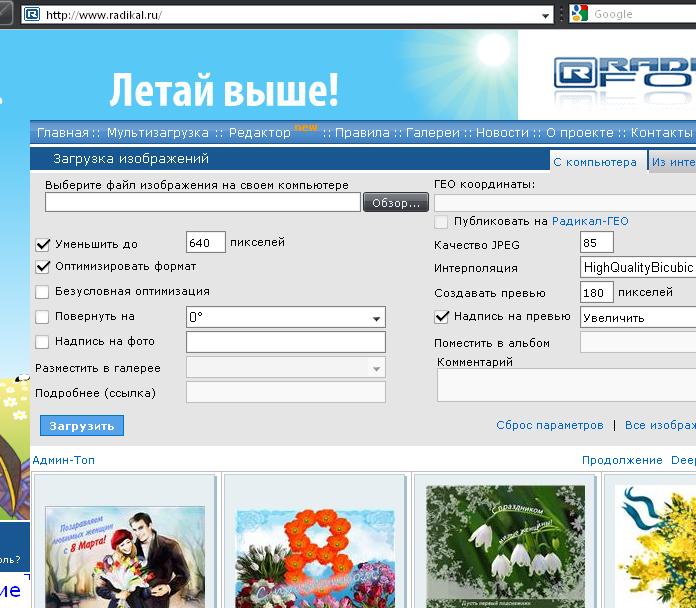
Task: Toggle the 'Уменьшить до' checkbox
Action: point(43,244)
